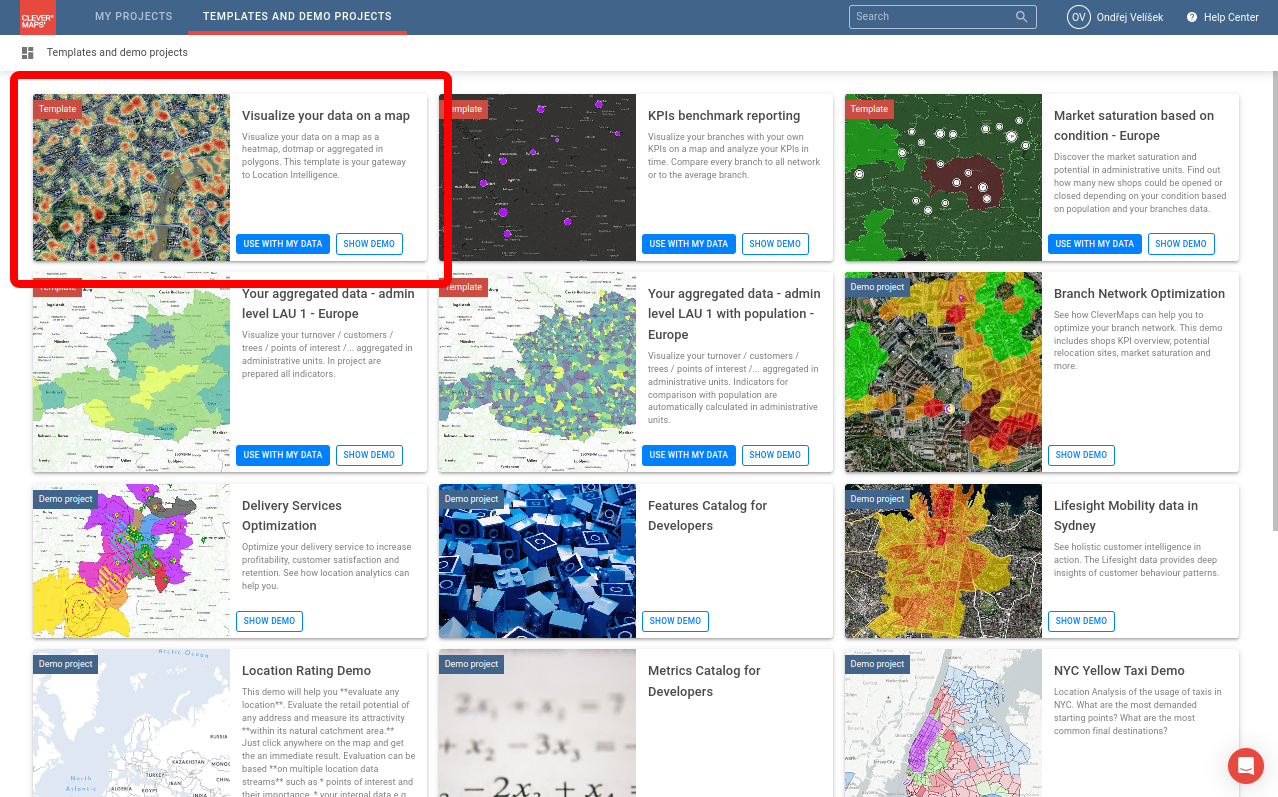Show demo for Delivery Services Optimization

point(269,621)
